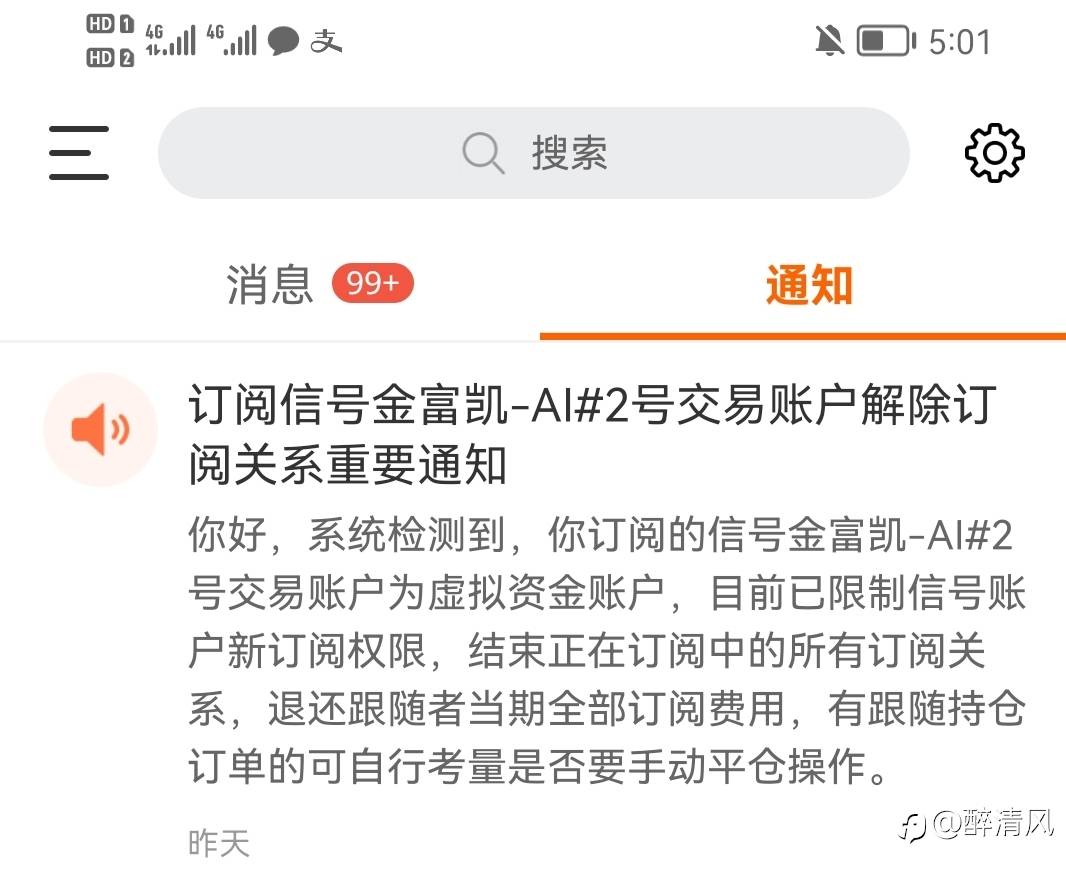
Task: Tap the 99+ unread badge
Action: [x=373, y=283]
